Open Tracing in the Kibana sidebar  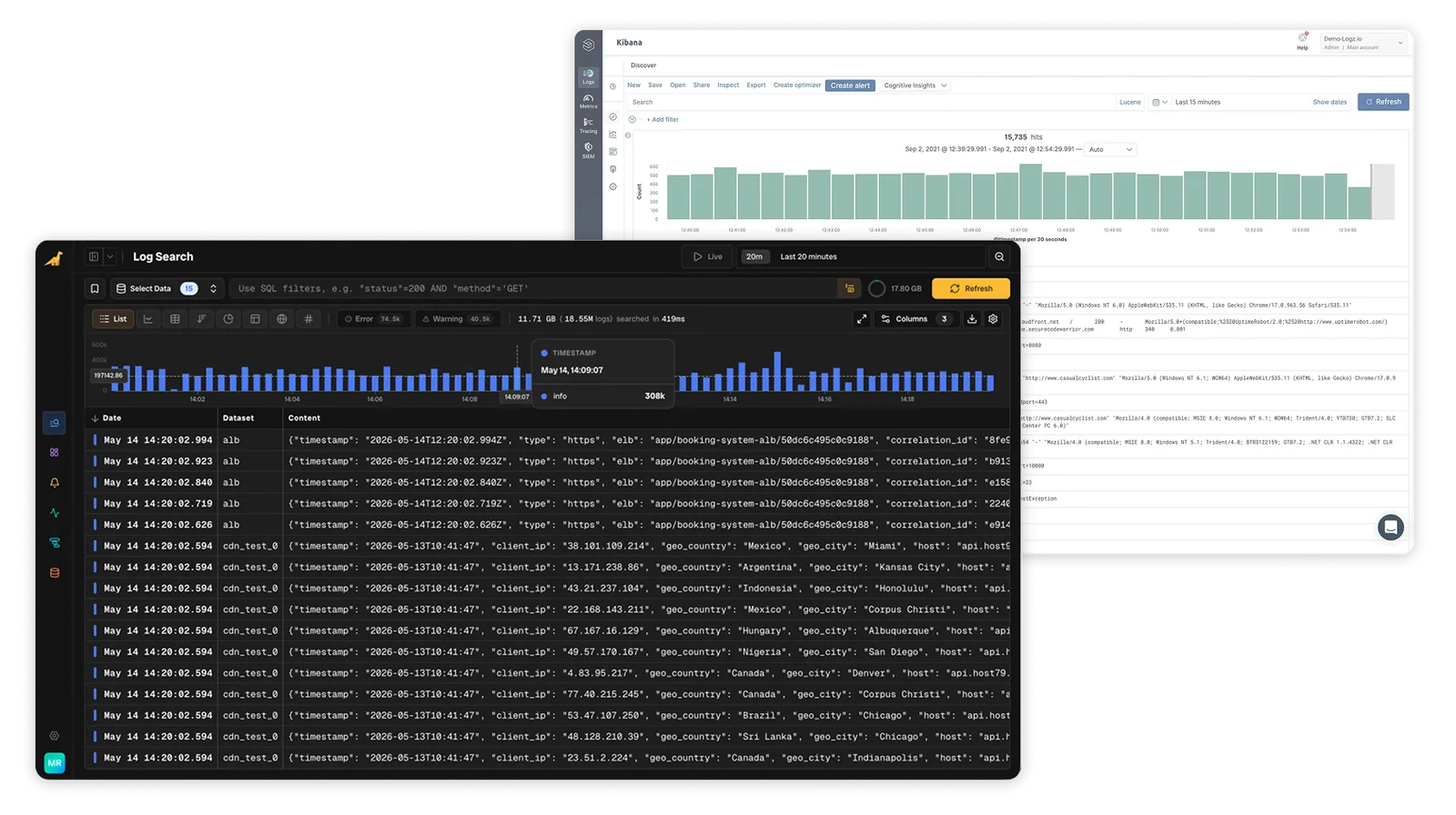(589, 126)
